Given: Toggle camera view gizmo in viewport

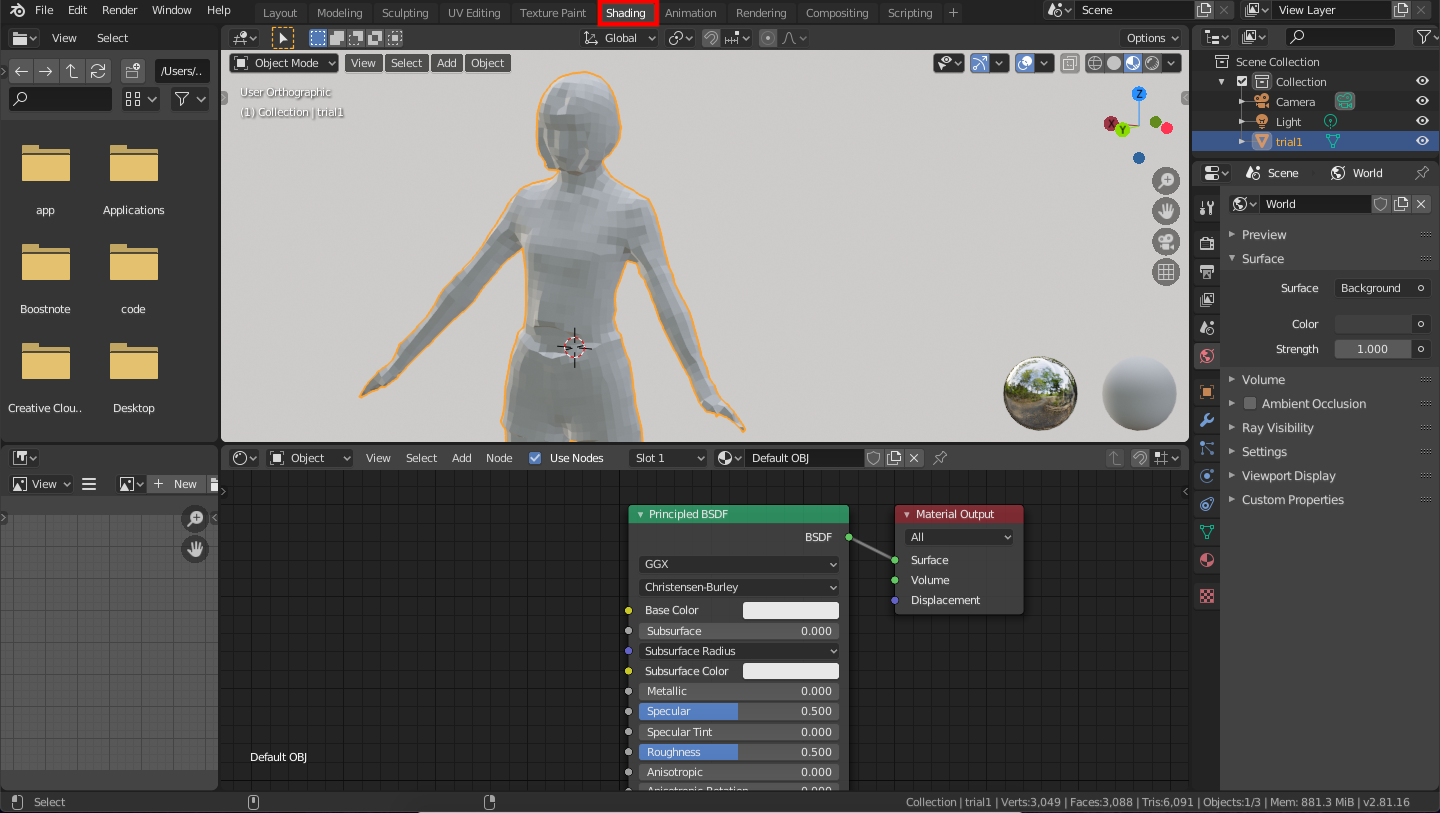Looking at the screenshot, I should click(x=1165, y=241).
